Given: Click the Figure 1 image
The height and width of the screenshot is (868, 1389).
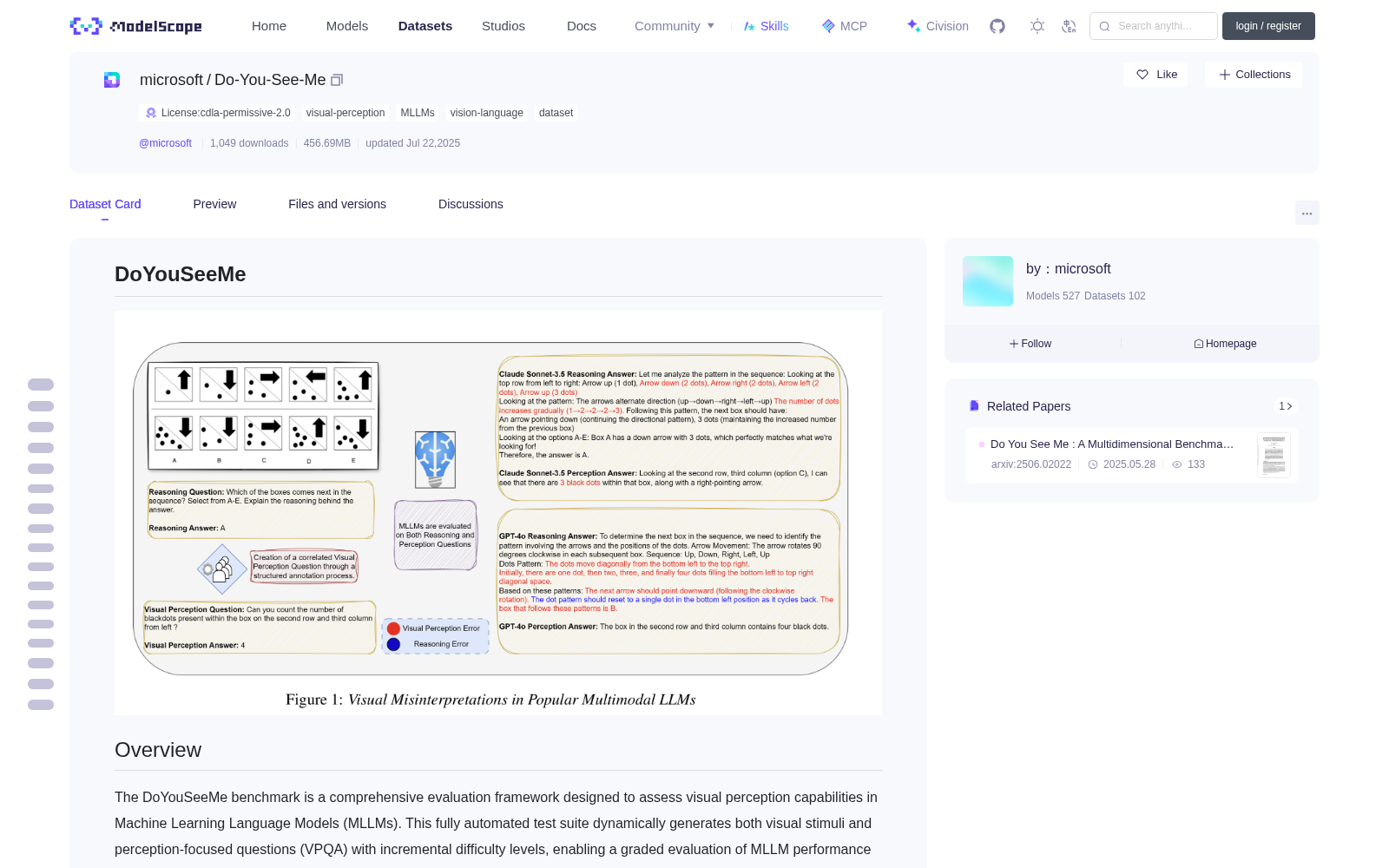Looking at the screenshot, I should (498, 513).
